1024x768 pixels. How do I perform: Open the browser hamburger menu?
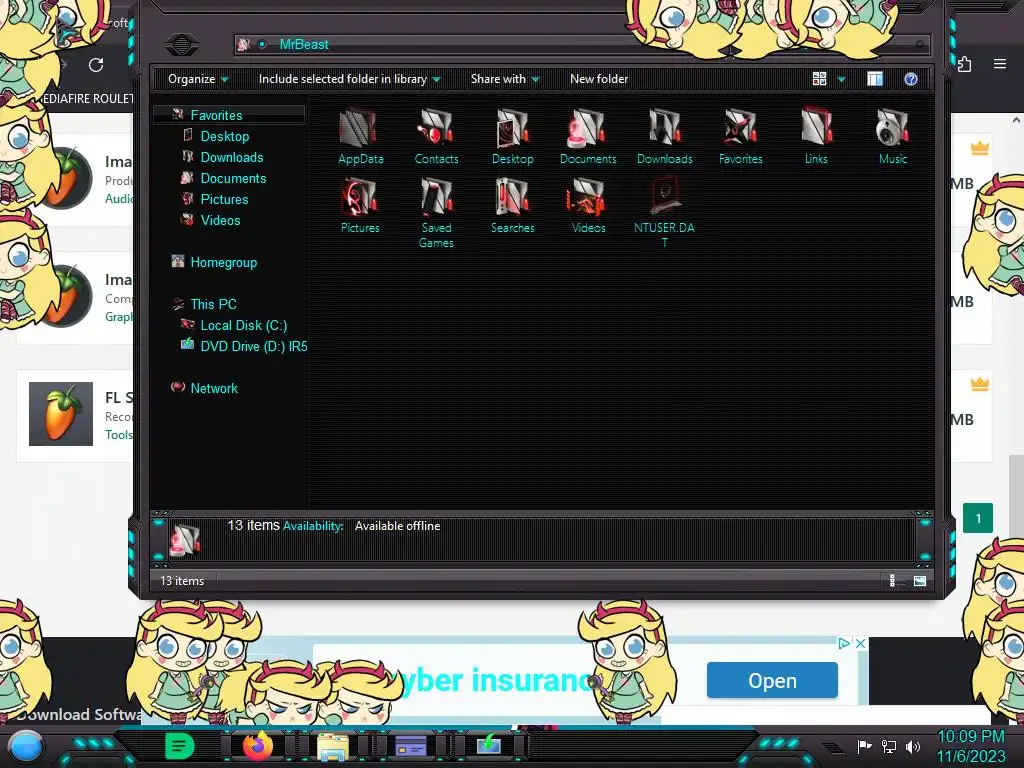pyautogui.click(x=1000, y=64)
